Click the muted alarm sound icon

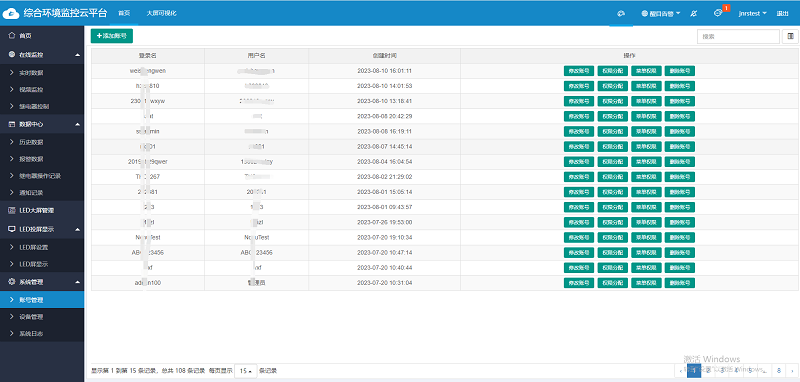[x=693, y=14]
